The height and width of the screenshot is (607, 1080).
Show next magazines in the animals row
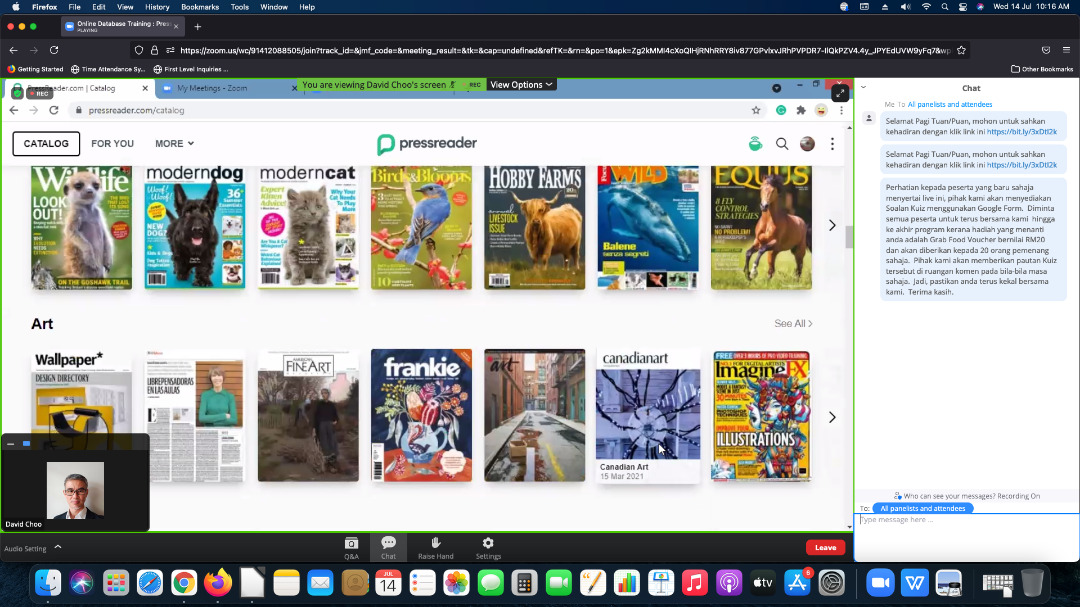[x=832, y=225]
